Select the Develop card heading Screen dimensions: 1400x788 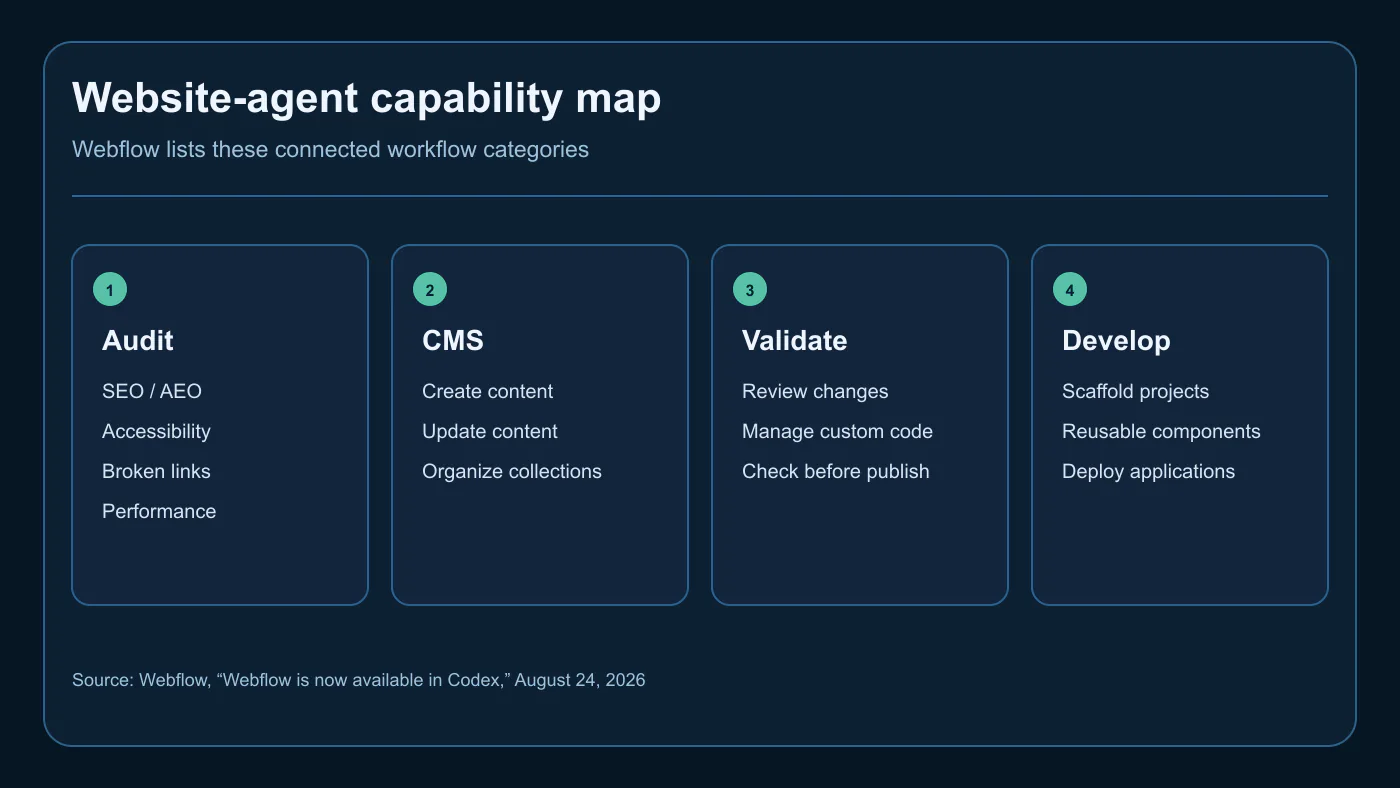coord(1116,341)
